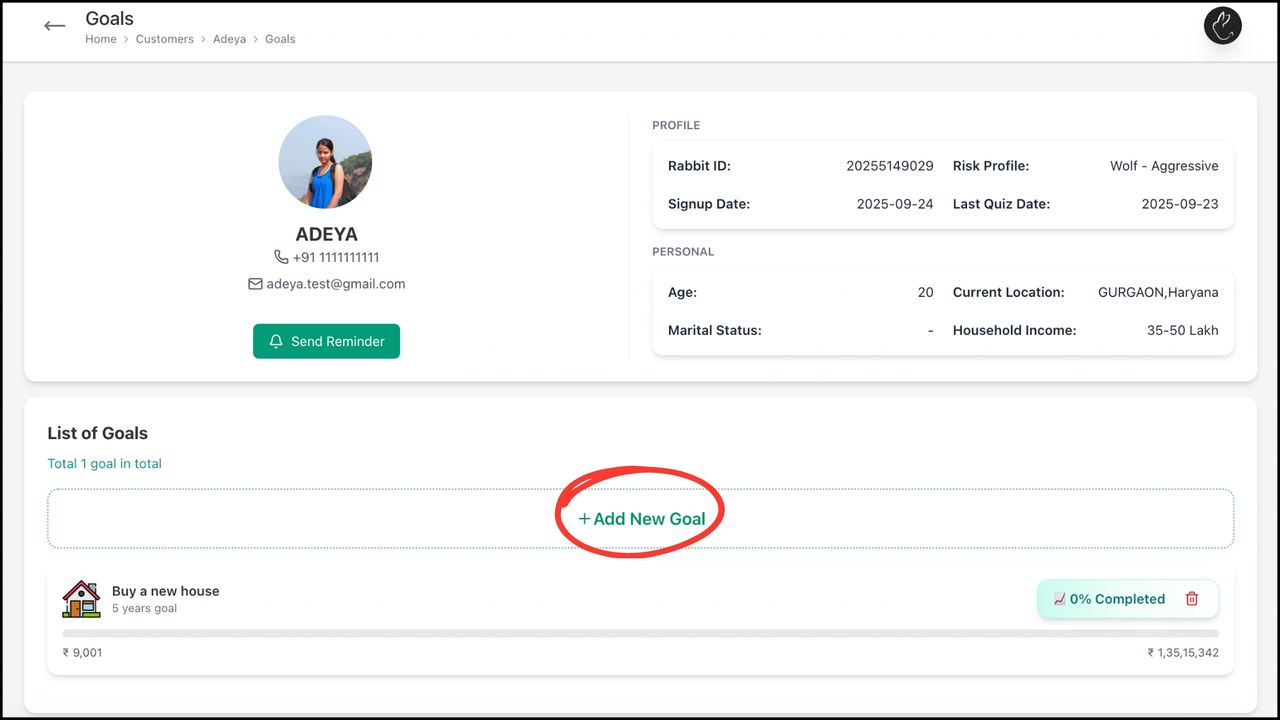This screenshot has width=1280, height=720.
Task: Click the back arrow beside Goals title
Action: pos(55,26)
